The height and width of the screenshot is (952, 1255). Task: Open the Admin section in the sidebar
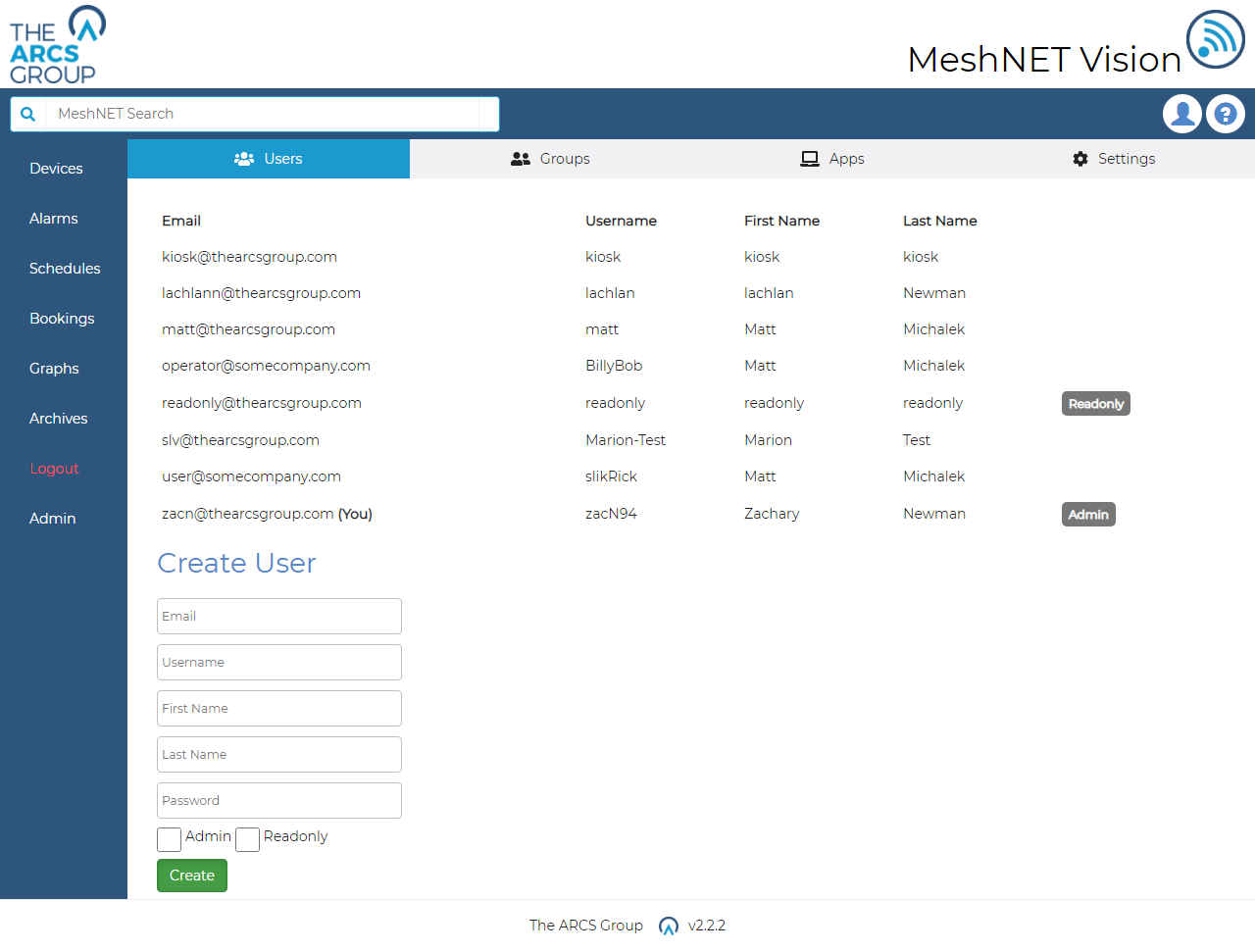pos(52,518)
